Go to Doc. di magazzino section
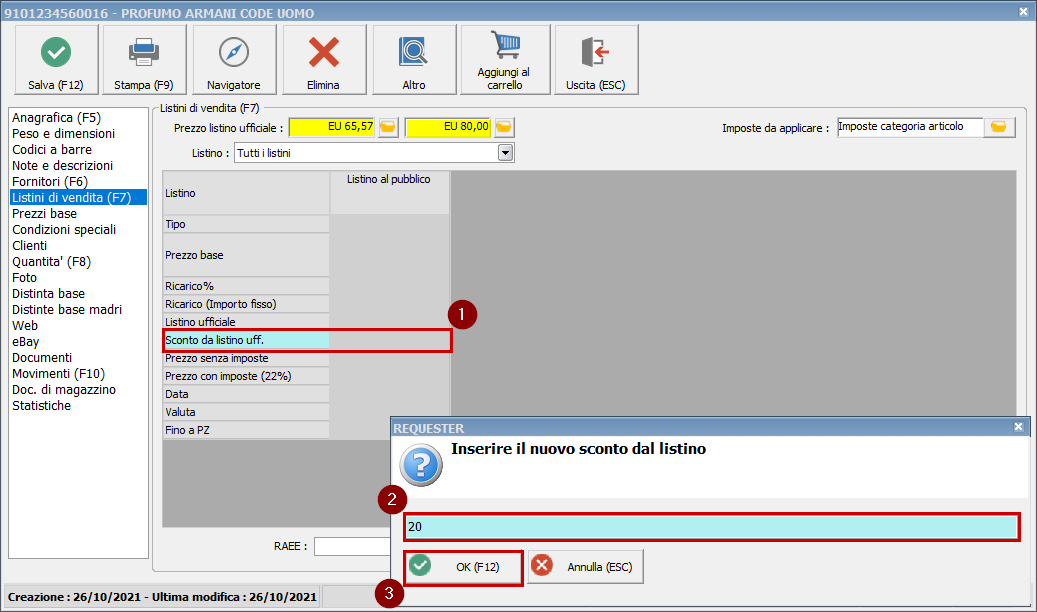The image size is (1037, 612). 63,390
